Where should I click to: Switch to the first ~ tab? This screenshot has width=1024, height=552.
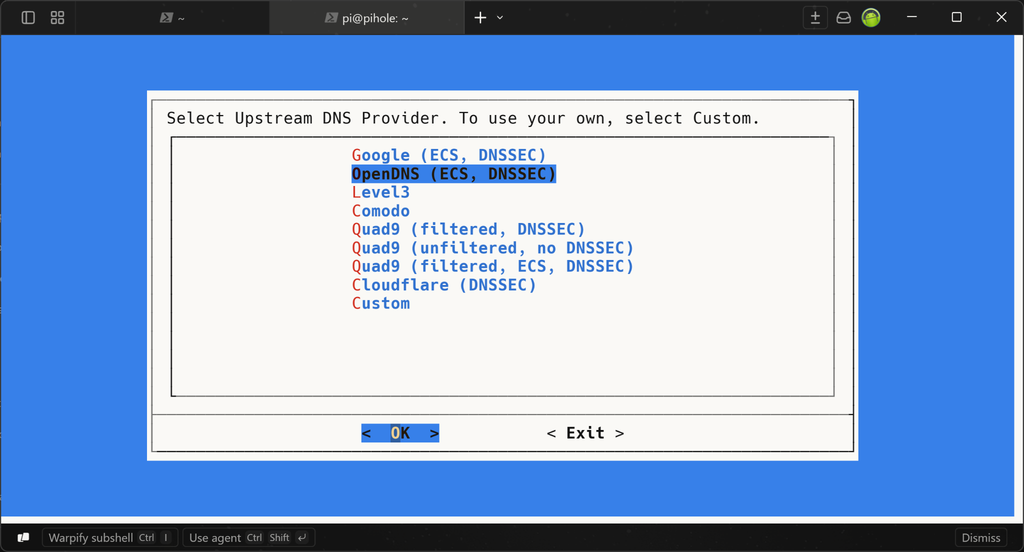coord(172,18)
